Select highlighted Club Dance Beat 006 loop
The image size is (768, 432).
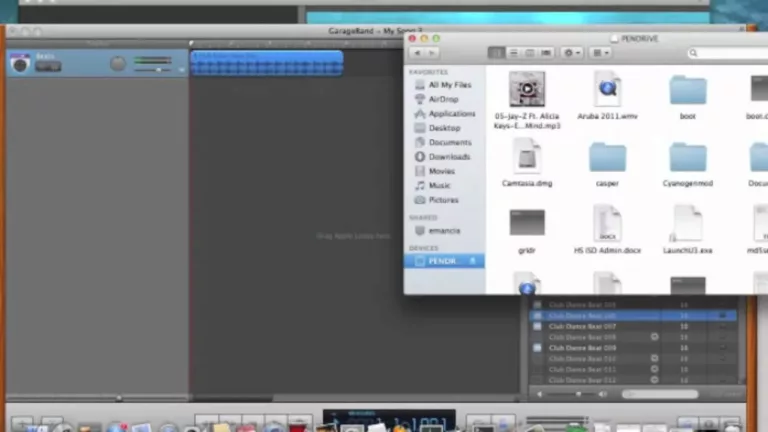tap(633, 316)
